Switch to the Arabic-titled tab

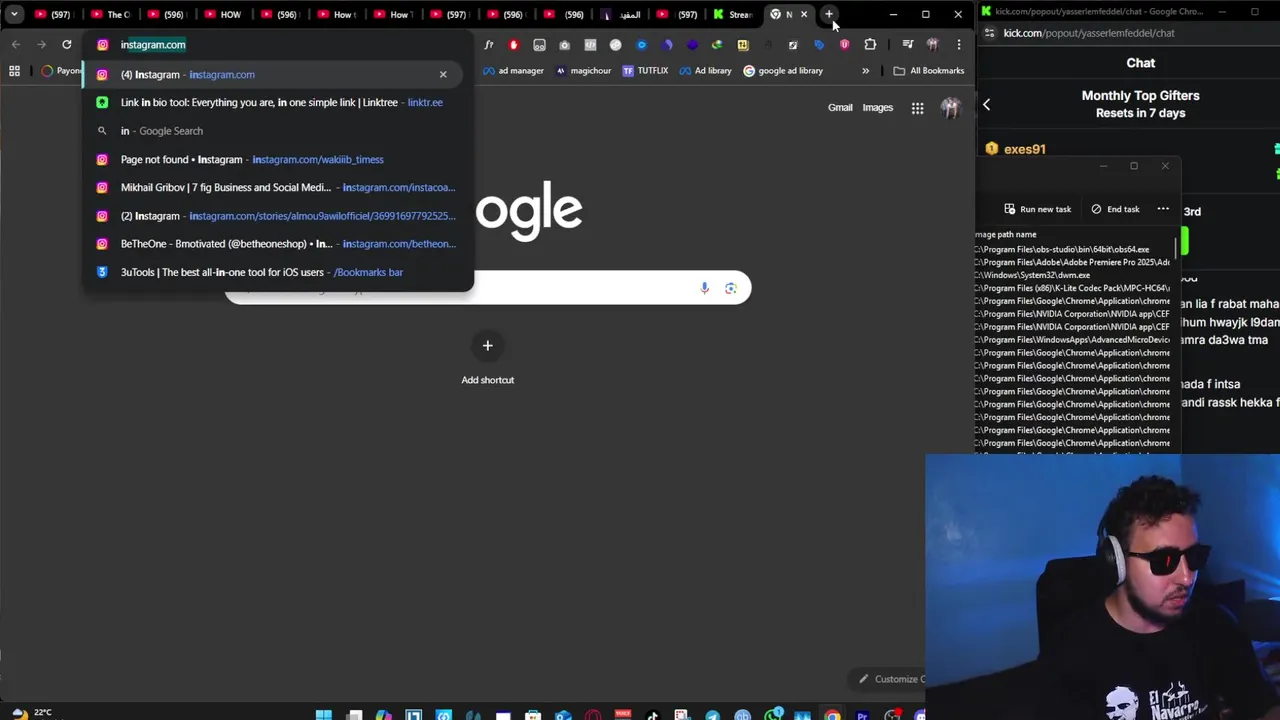(622, 14)
